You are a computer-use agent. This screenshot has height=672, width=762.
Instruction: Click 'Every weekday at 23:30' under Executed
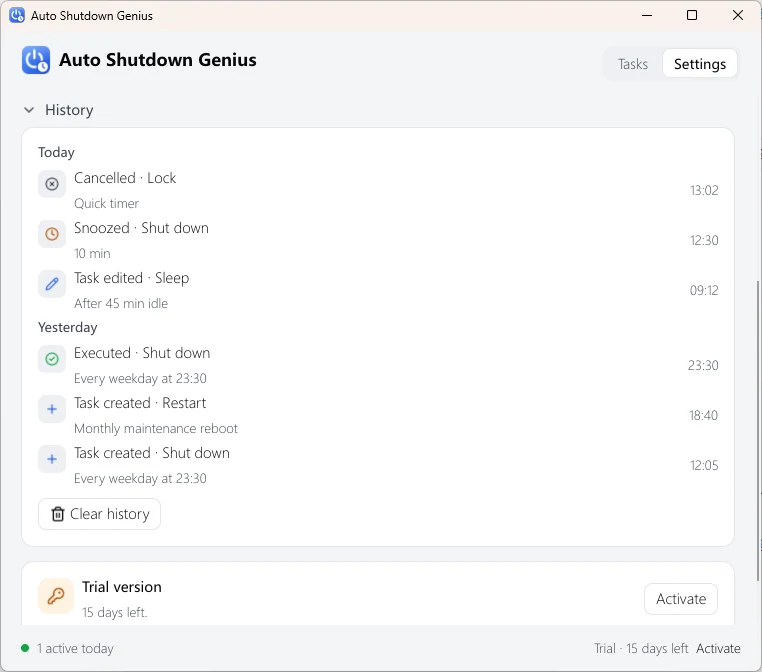tap(140, 379)
